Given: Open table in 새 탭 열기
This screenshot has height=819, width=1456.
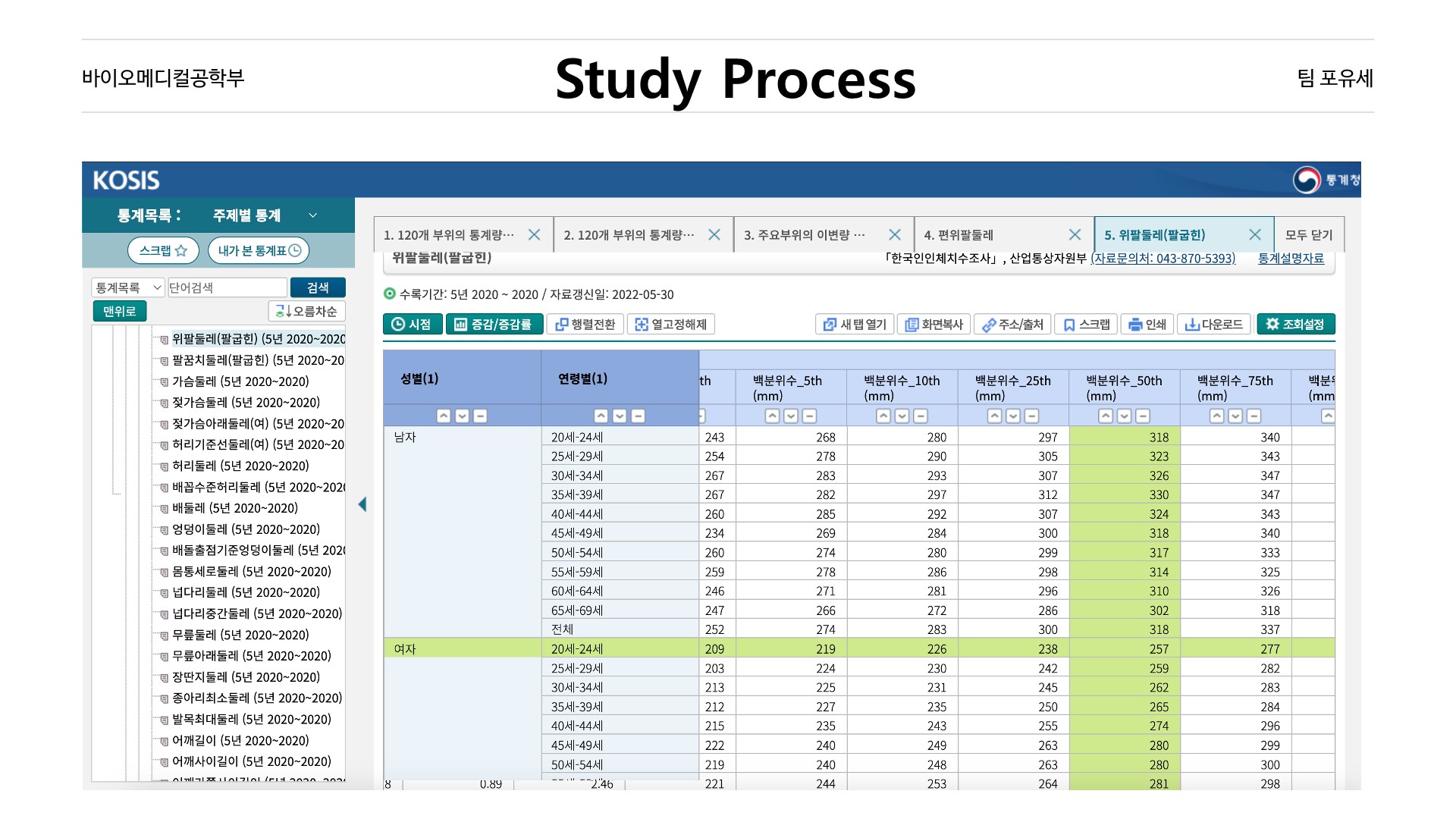Looking at the screenshot, I should point(855,325).
